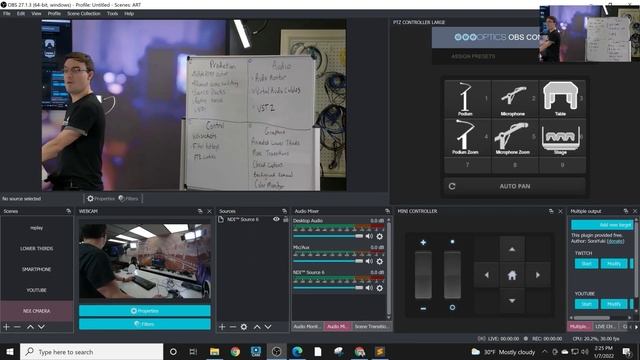
Task: Toggle visibility of NDI Source 6
Action: point(276,219)
